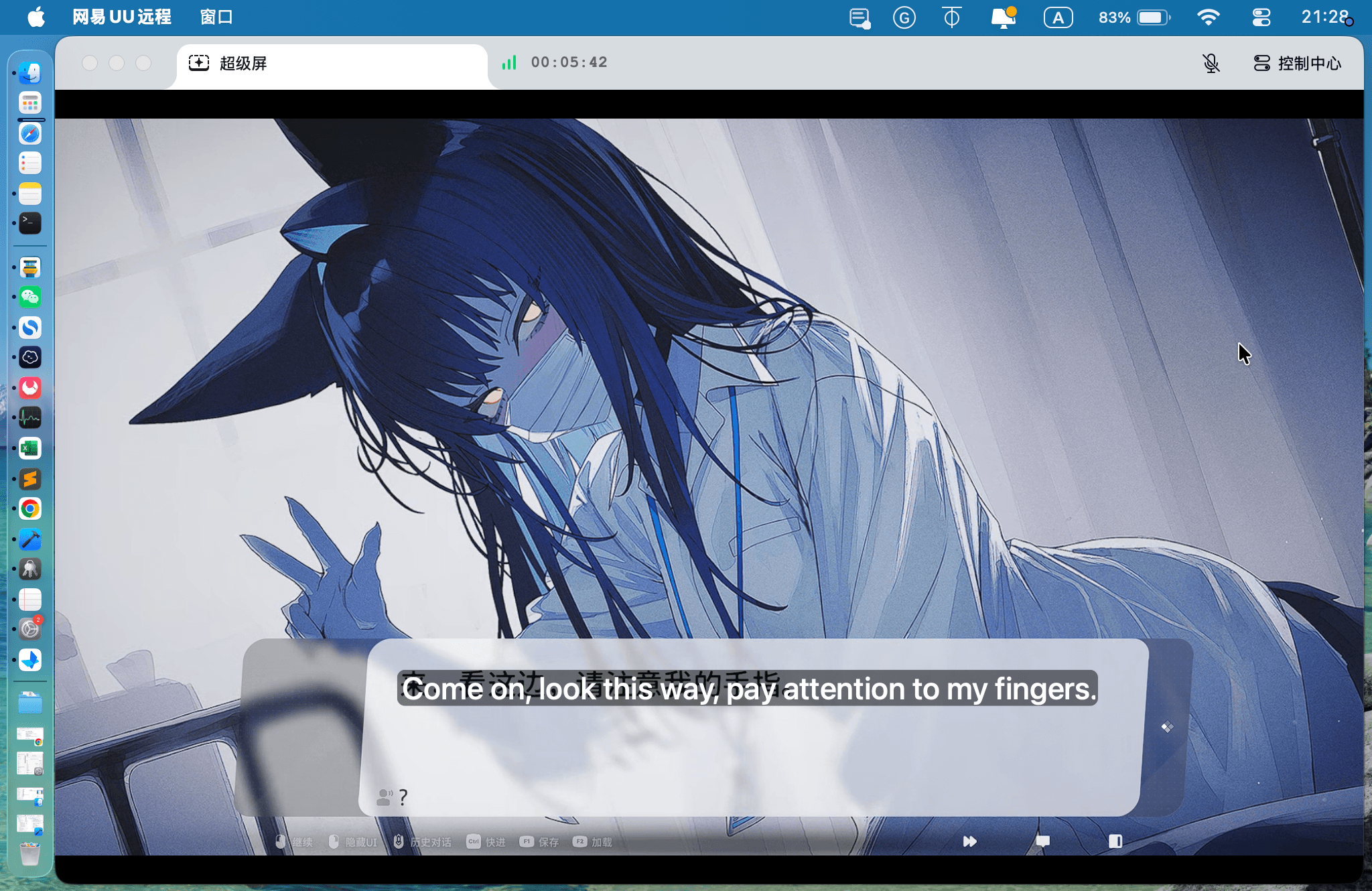Open Google Chrome from the Dock
1372x891 pixels.
(x=30, y=509)
